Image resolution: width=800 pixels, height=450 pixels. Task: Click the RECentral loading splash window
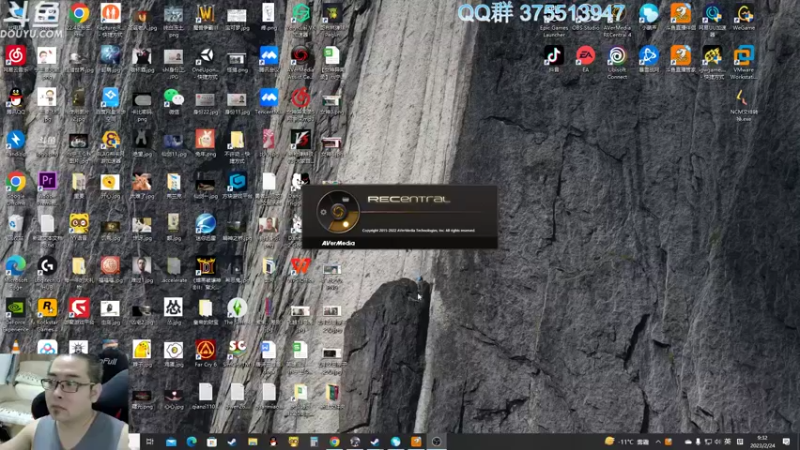(399, 217)
